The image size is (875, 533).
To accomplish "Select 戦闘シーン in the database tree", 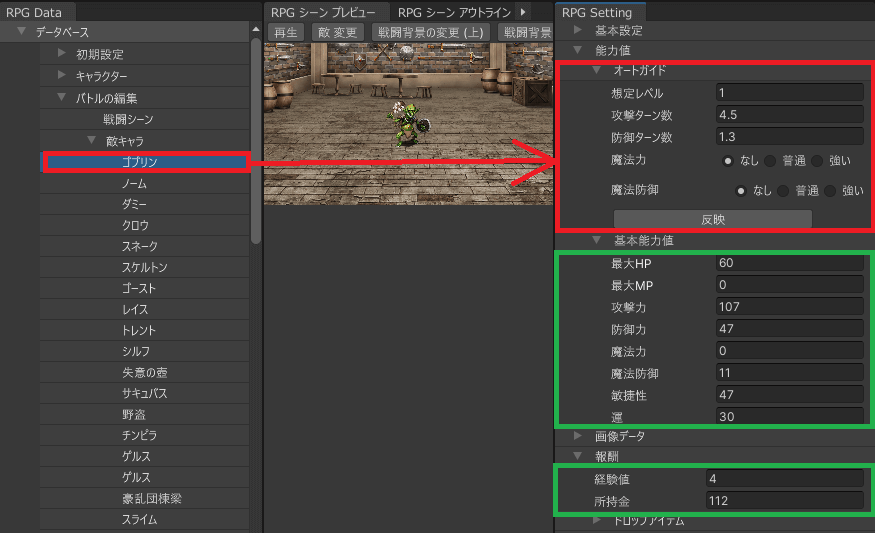I will pos(128,120).
